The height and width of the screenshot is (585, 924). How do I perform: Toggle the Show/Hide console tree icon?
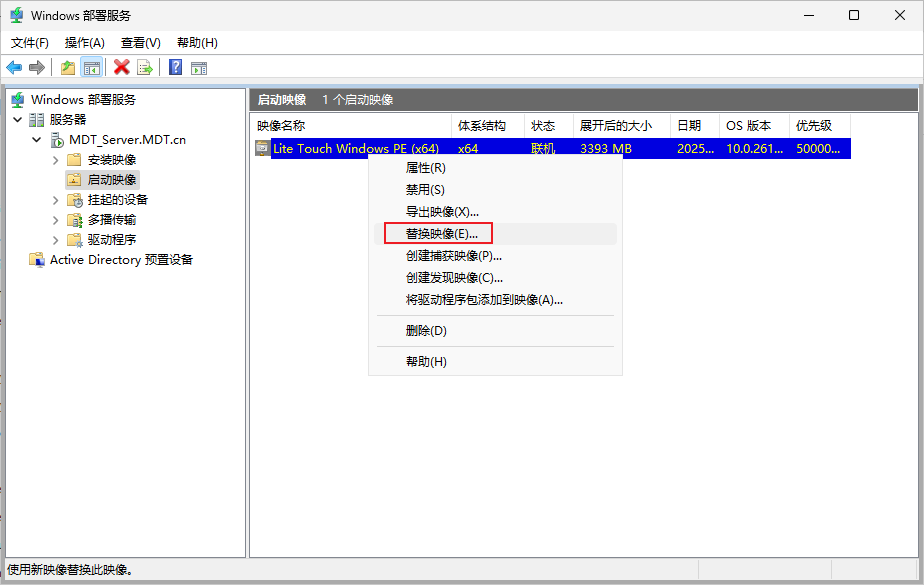(92, 67)
